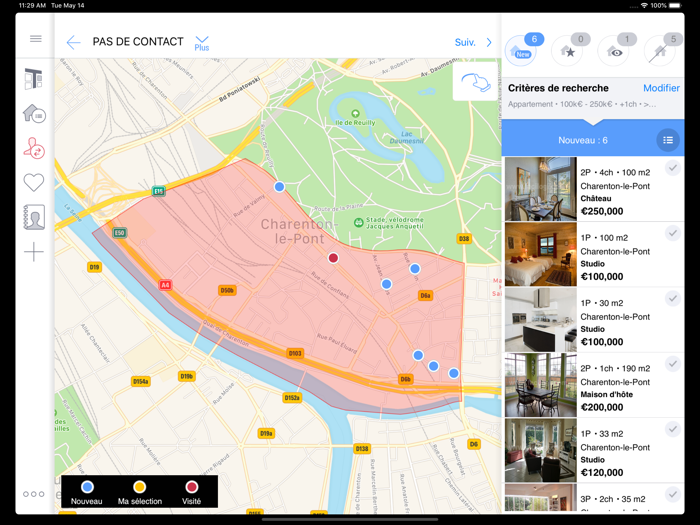Viewport: 700px width, 525px height.
Task: Open the contacts address book icon
Action: [x=34, y=217]
